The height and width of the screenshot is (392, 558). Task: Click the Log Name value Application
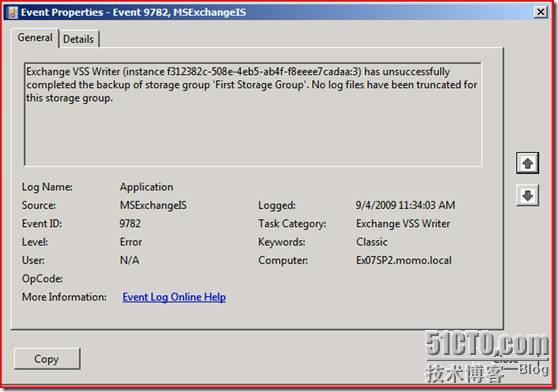click(147, 187)
